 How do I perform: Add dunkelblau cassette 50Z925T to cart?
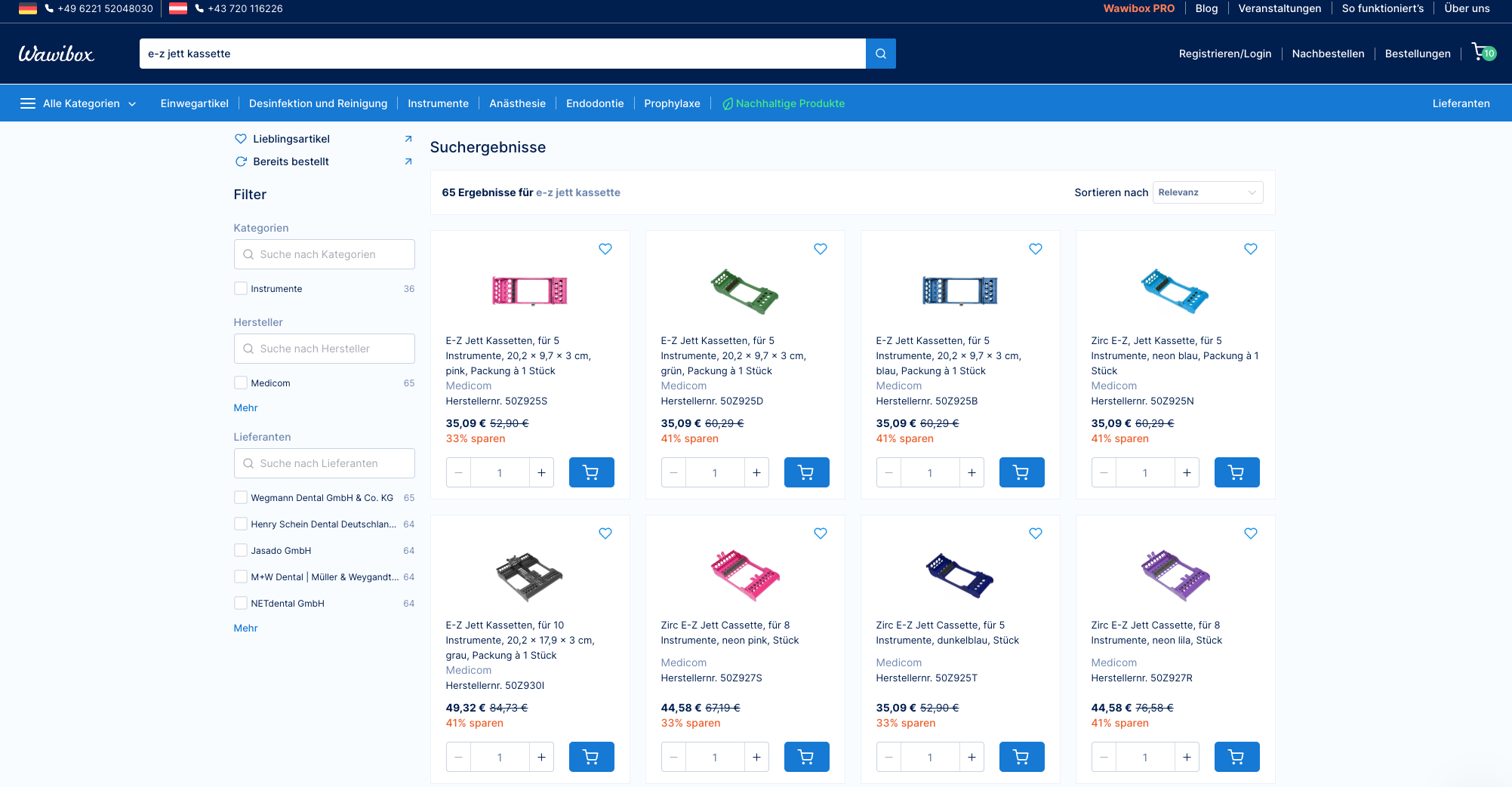[x=1022, y=757]
